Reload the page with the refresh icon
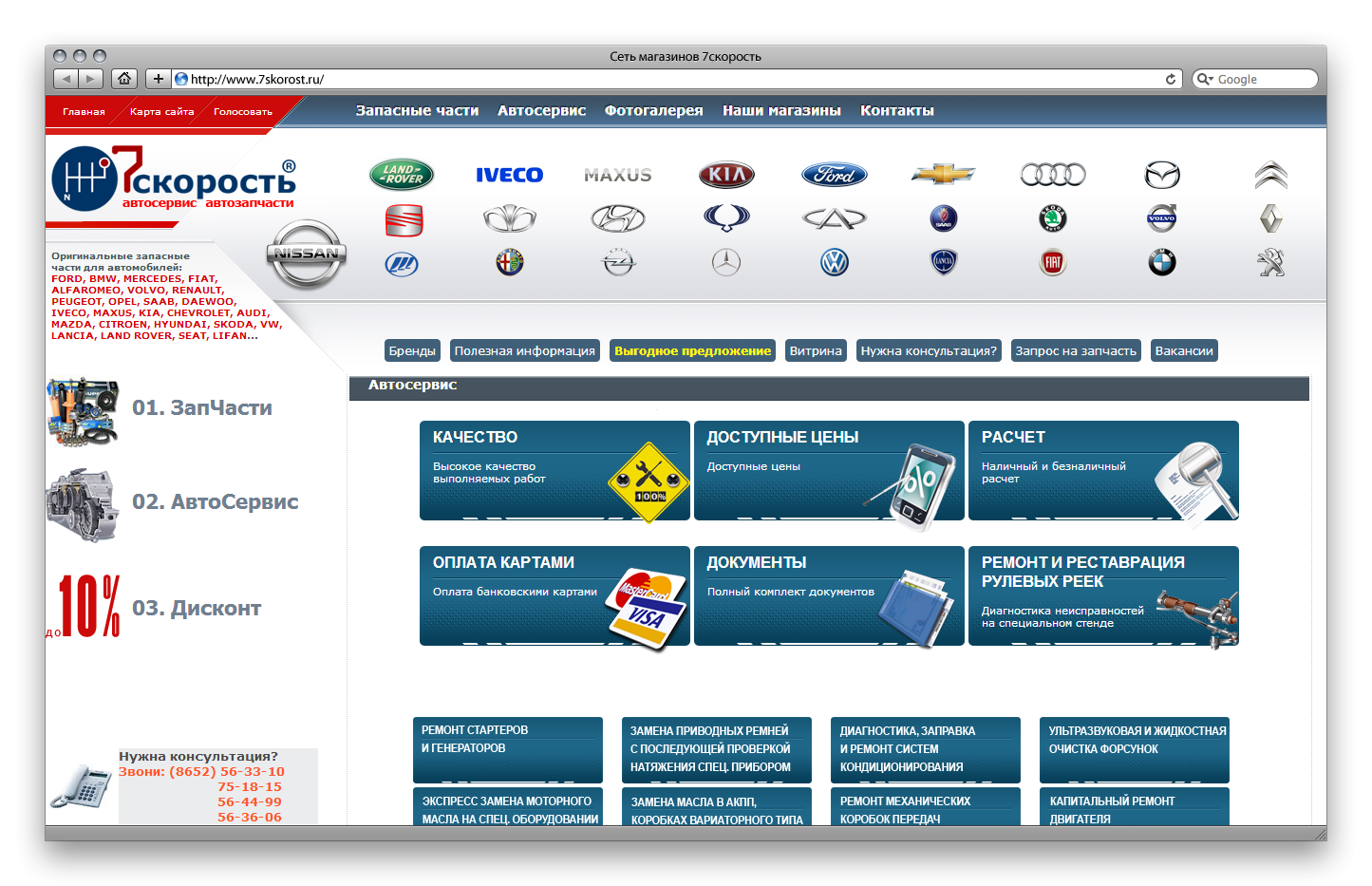The image size is (1372, 886). click(1171, 79)
